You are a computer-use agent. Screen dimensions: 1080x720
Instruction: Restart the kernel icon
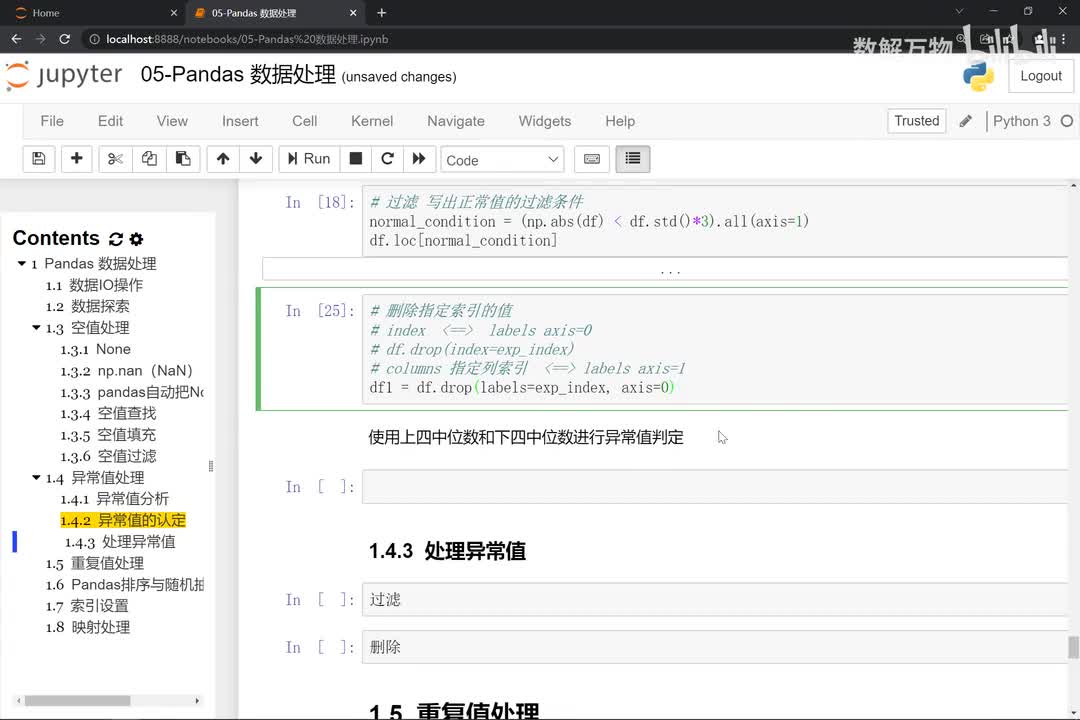pyautogui.click(x=387, y=159)
